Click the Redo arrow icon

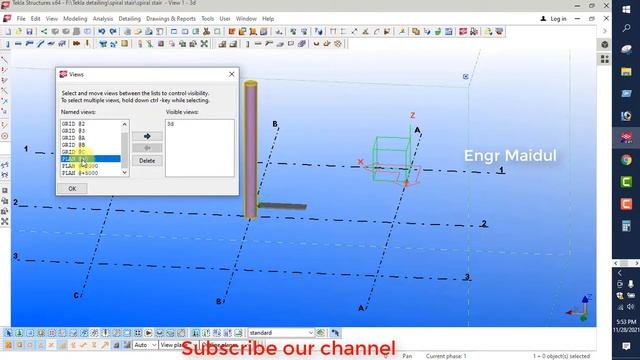tap(113, 31)
